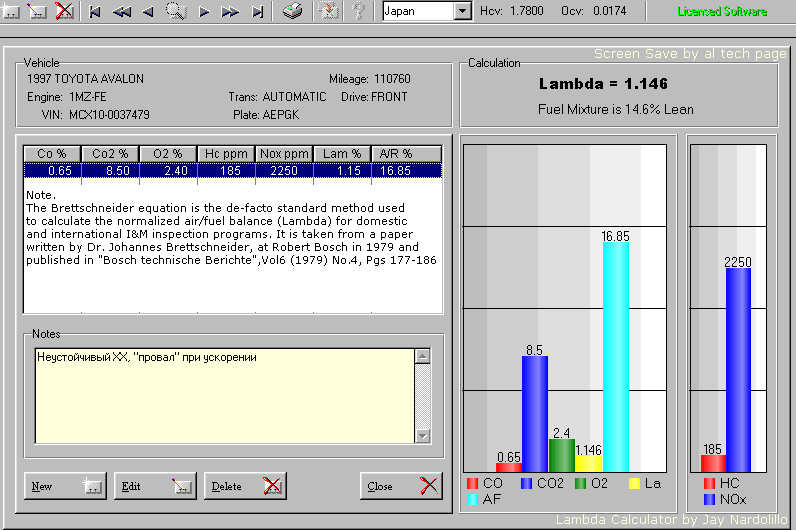Image resolution: width=796 pixels, height=530 pixels.
Task: Jump to the first record
Action: coord(95,12)
